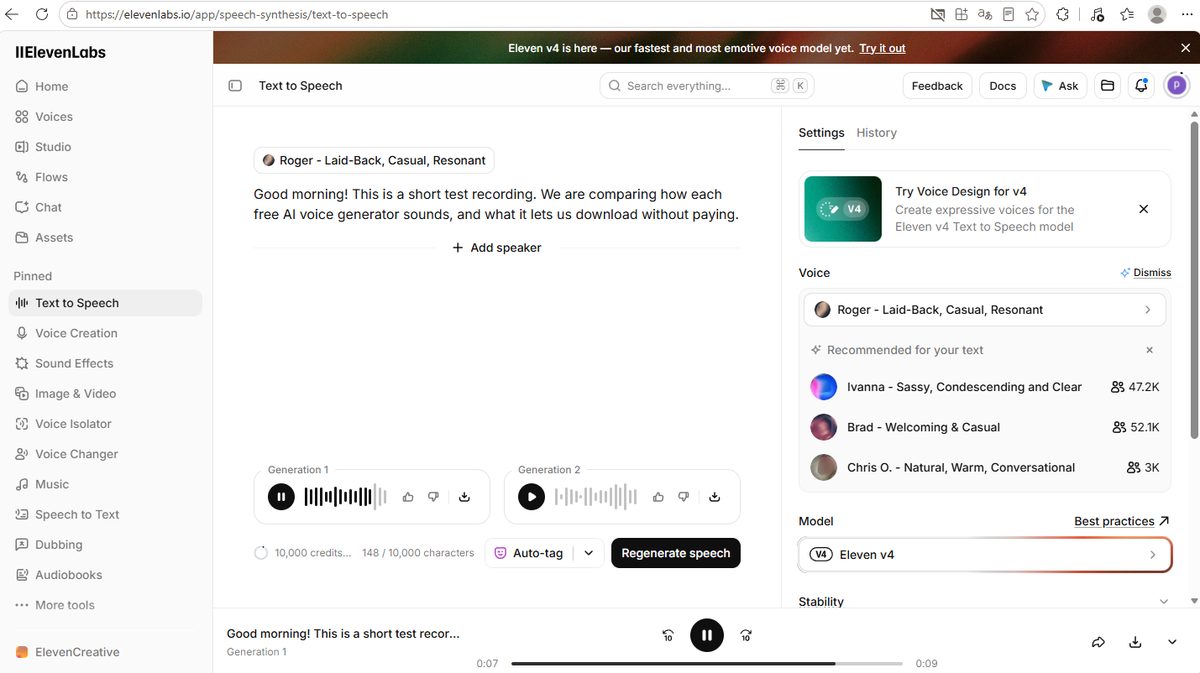Click Best practices link
Image resolution: width=1200 pixels, height=673 pixels.
click(x=1122, y=521)
